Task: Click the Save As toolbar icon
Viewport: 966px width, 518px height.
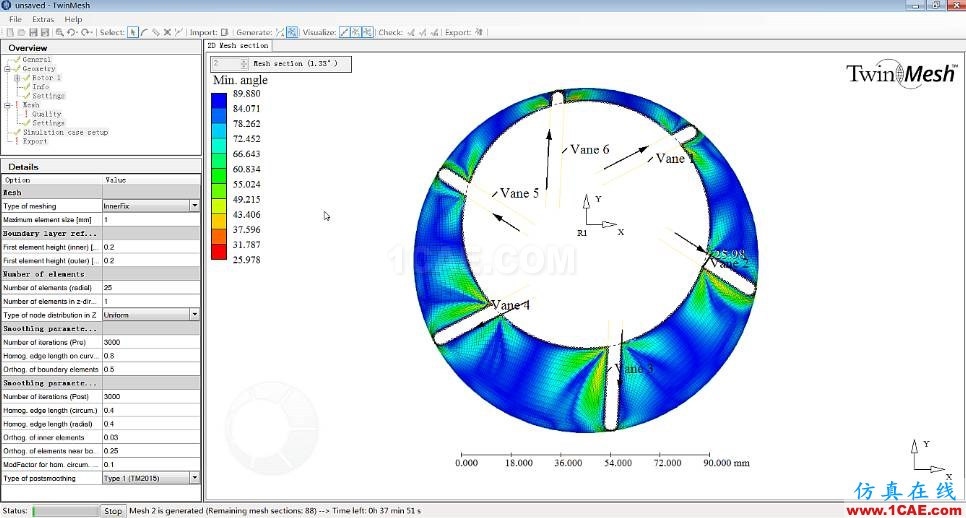Action: point(45,32)
